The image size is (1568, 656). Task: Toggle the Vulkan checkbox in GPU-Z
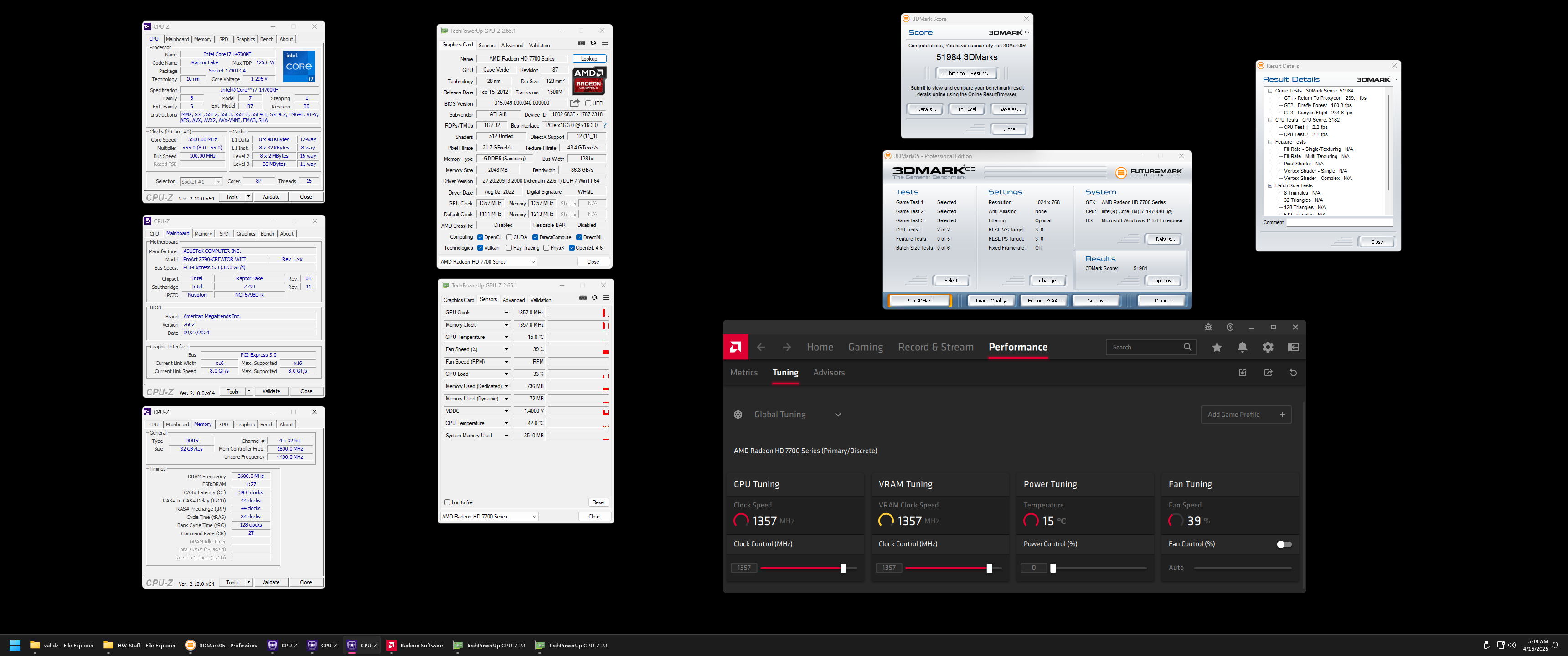pyautogui.click(x=480, y=248)
